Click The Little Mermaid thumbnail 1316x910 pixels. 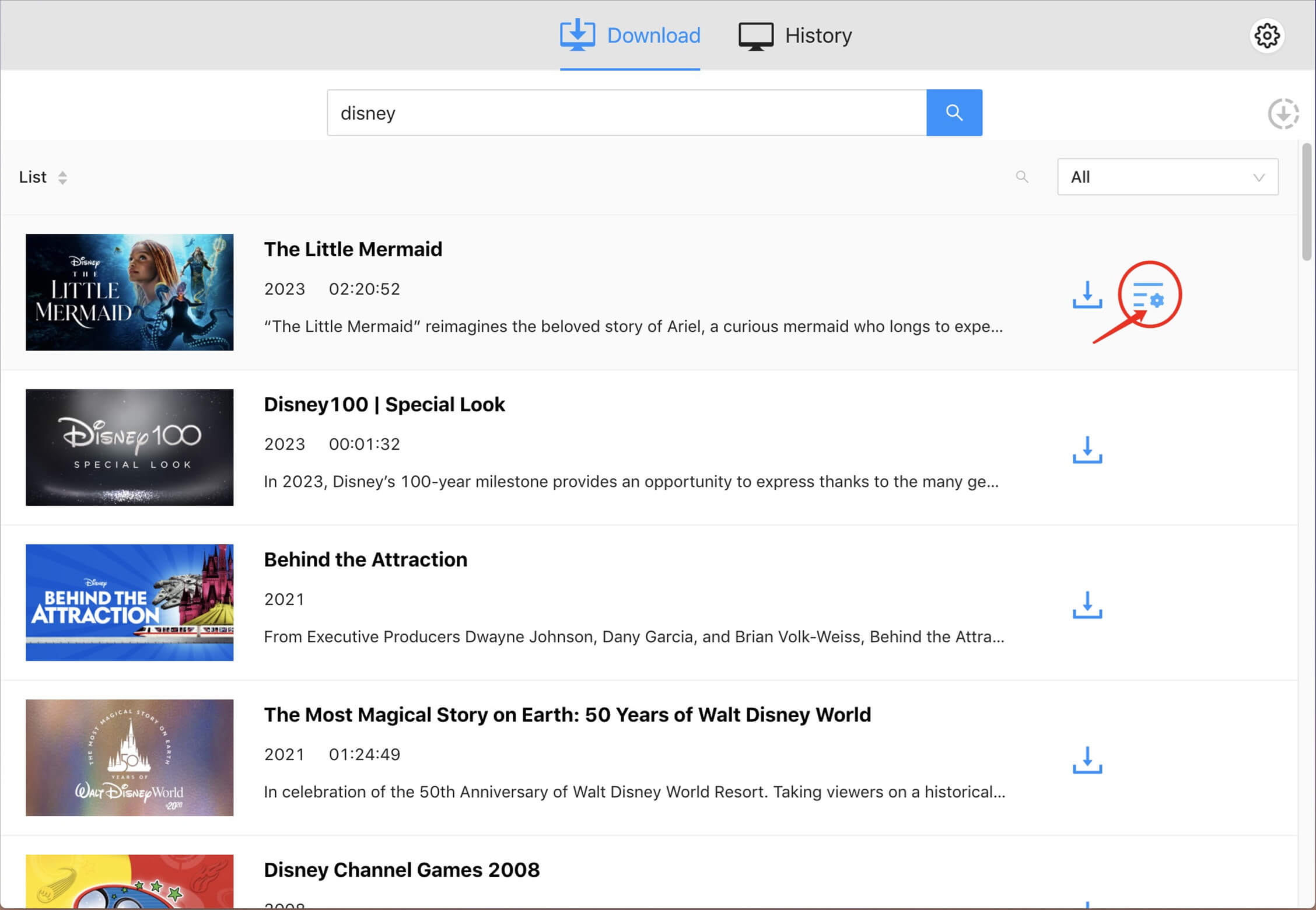[x=129, y=292]
